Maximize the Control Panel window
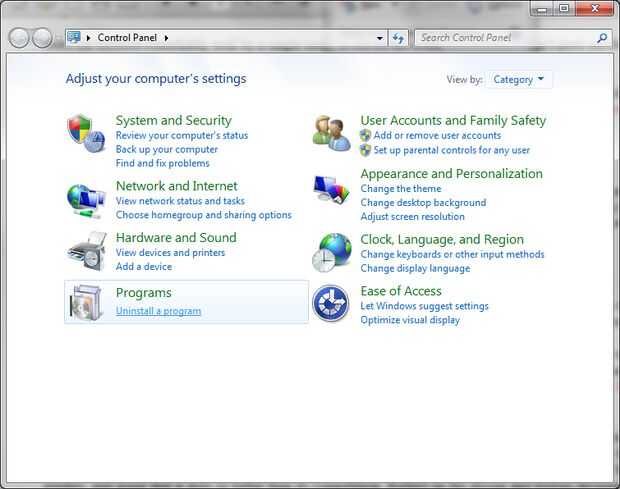 [564, 8]
